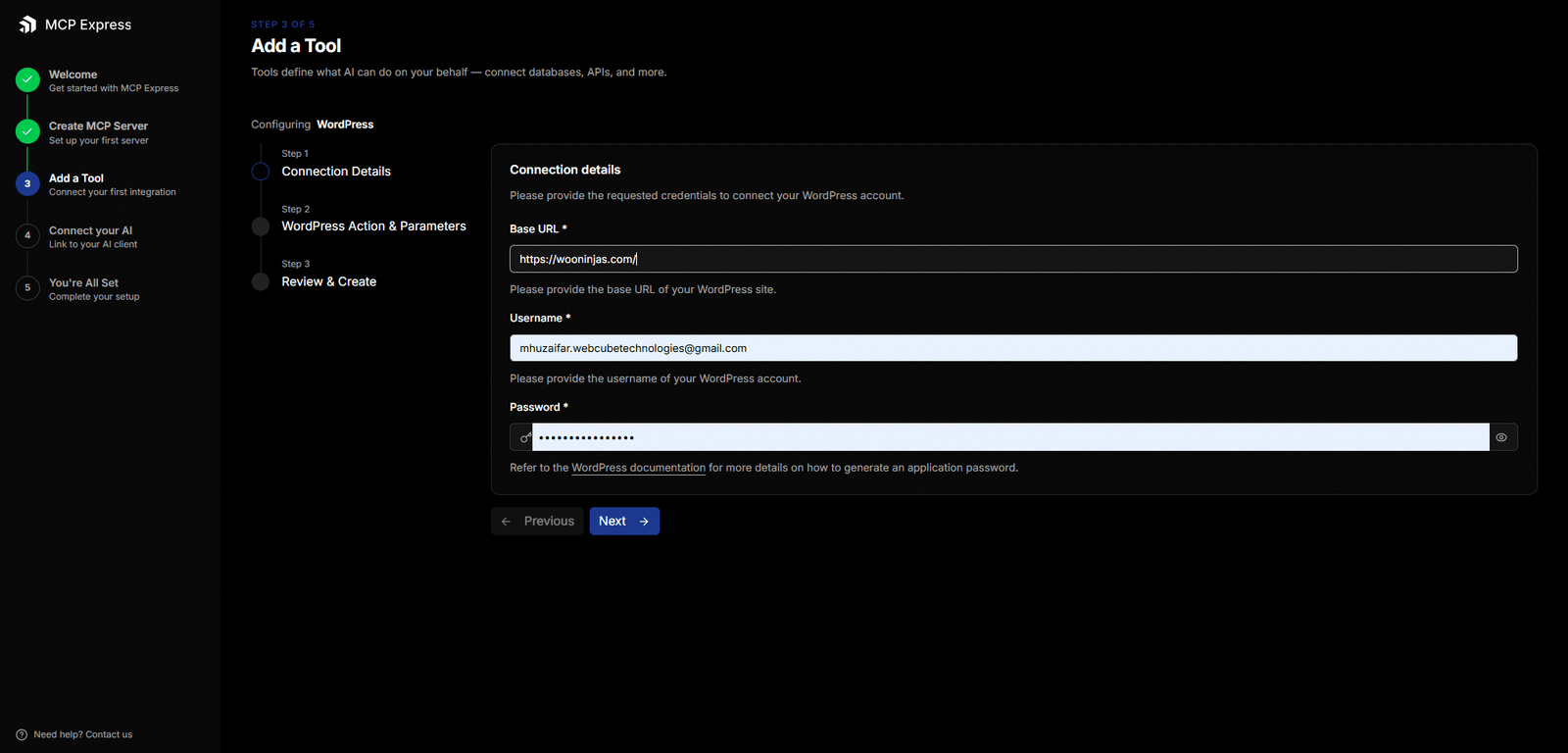Click the key icon in the Password field
The width and height of the screenshot is (1568, 753).
point(525,437)
